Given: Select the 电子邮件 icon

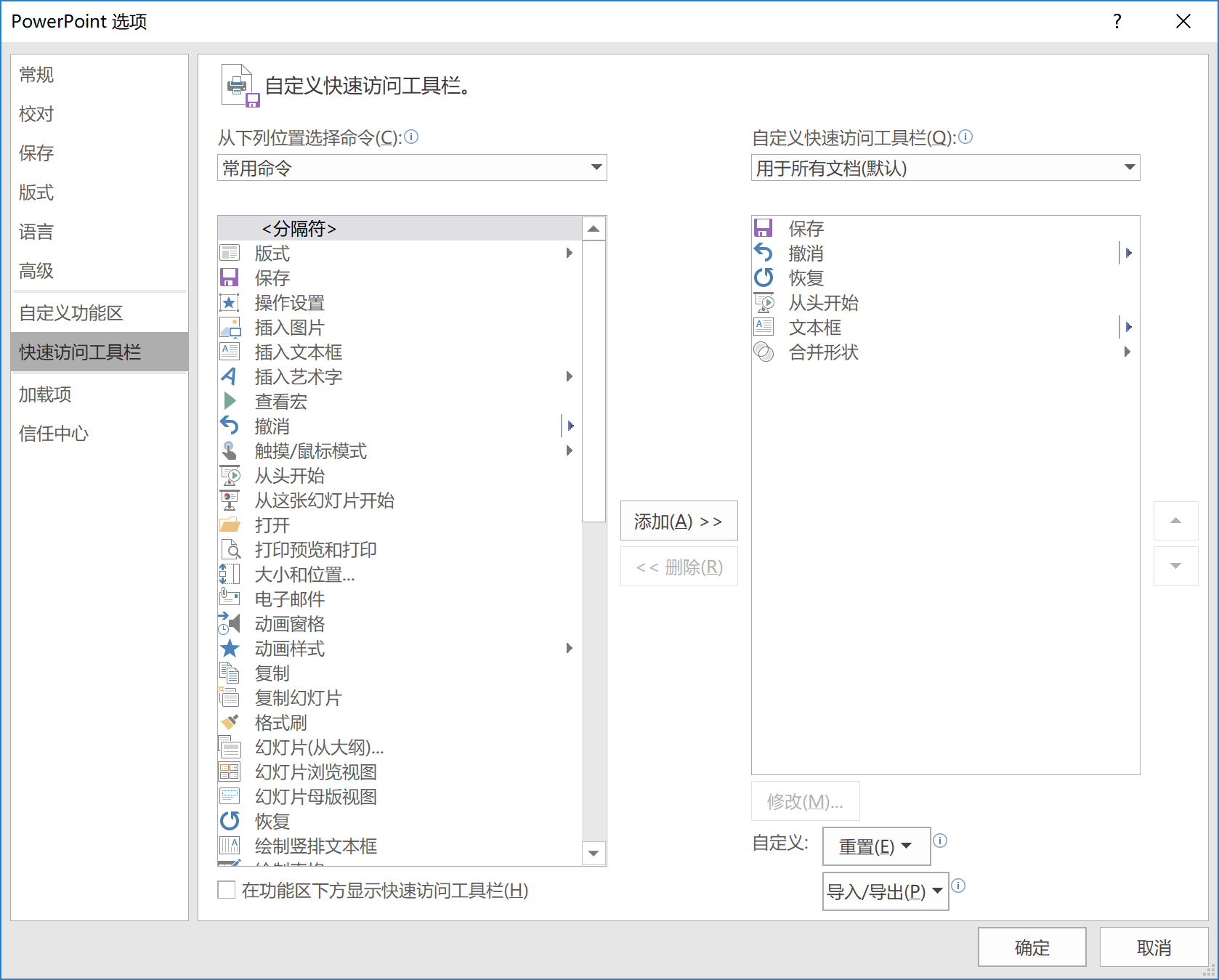Looking at the screenshot, I should 230,597.
